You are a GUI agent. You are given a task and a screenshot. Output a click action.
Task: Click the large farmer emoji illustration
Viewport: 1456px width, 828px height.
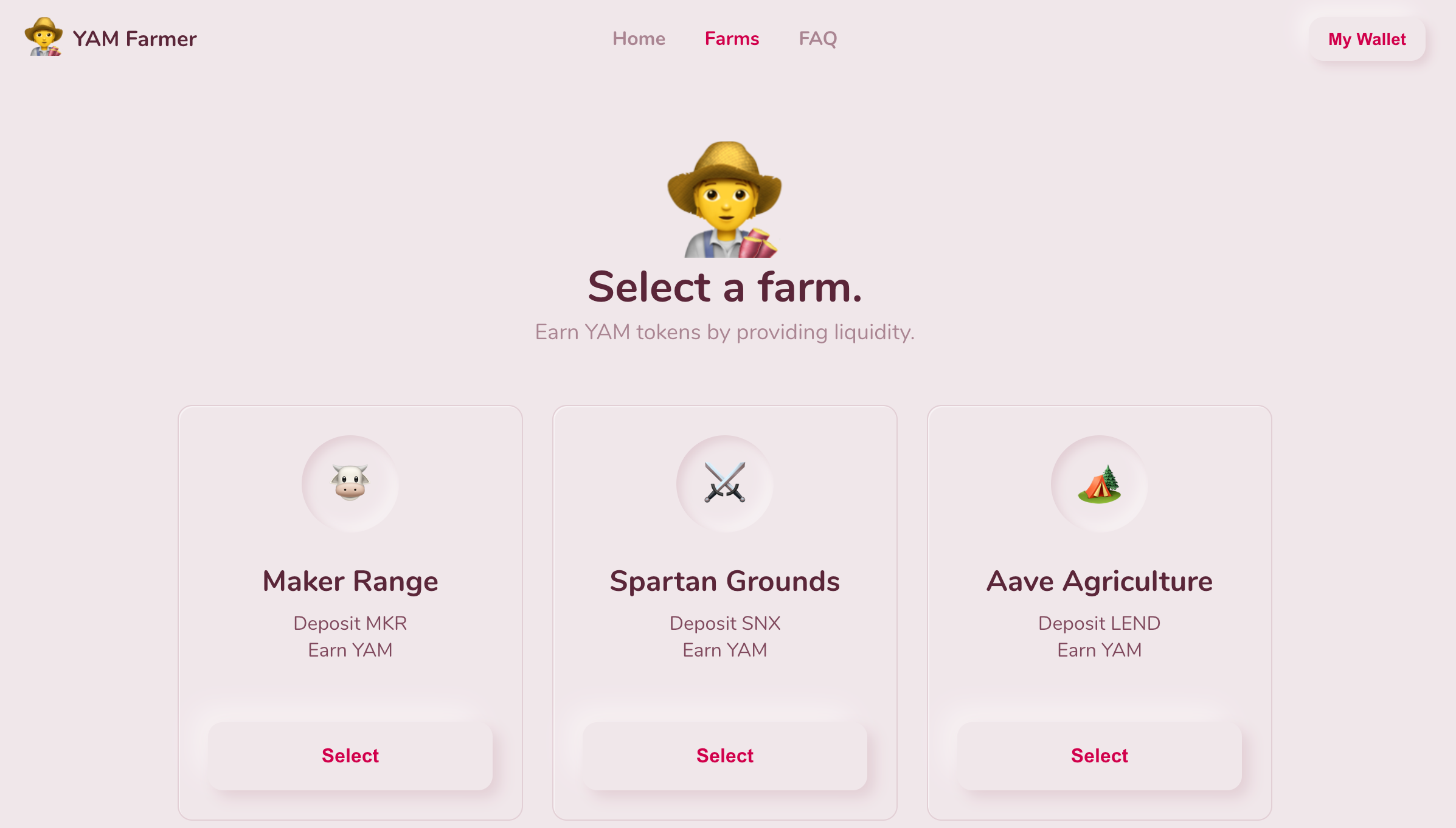point(724,199)
